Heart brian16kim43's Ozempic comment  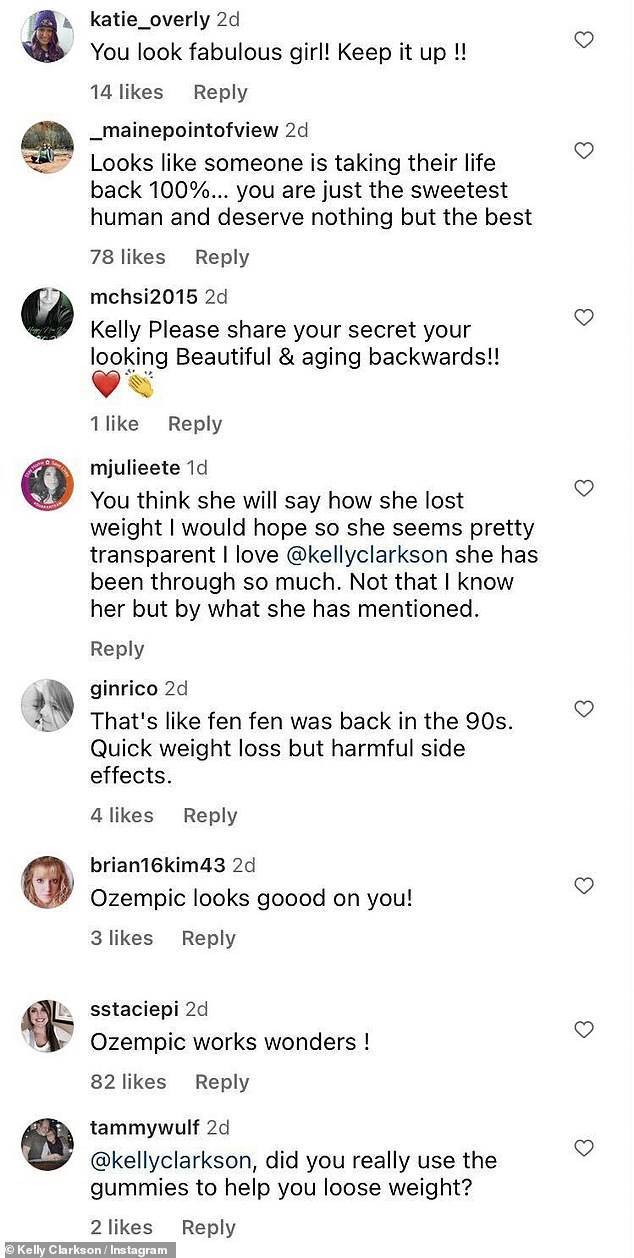pos(584,885)
